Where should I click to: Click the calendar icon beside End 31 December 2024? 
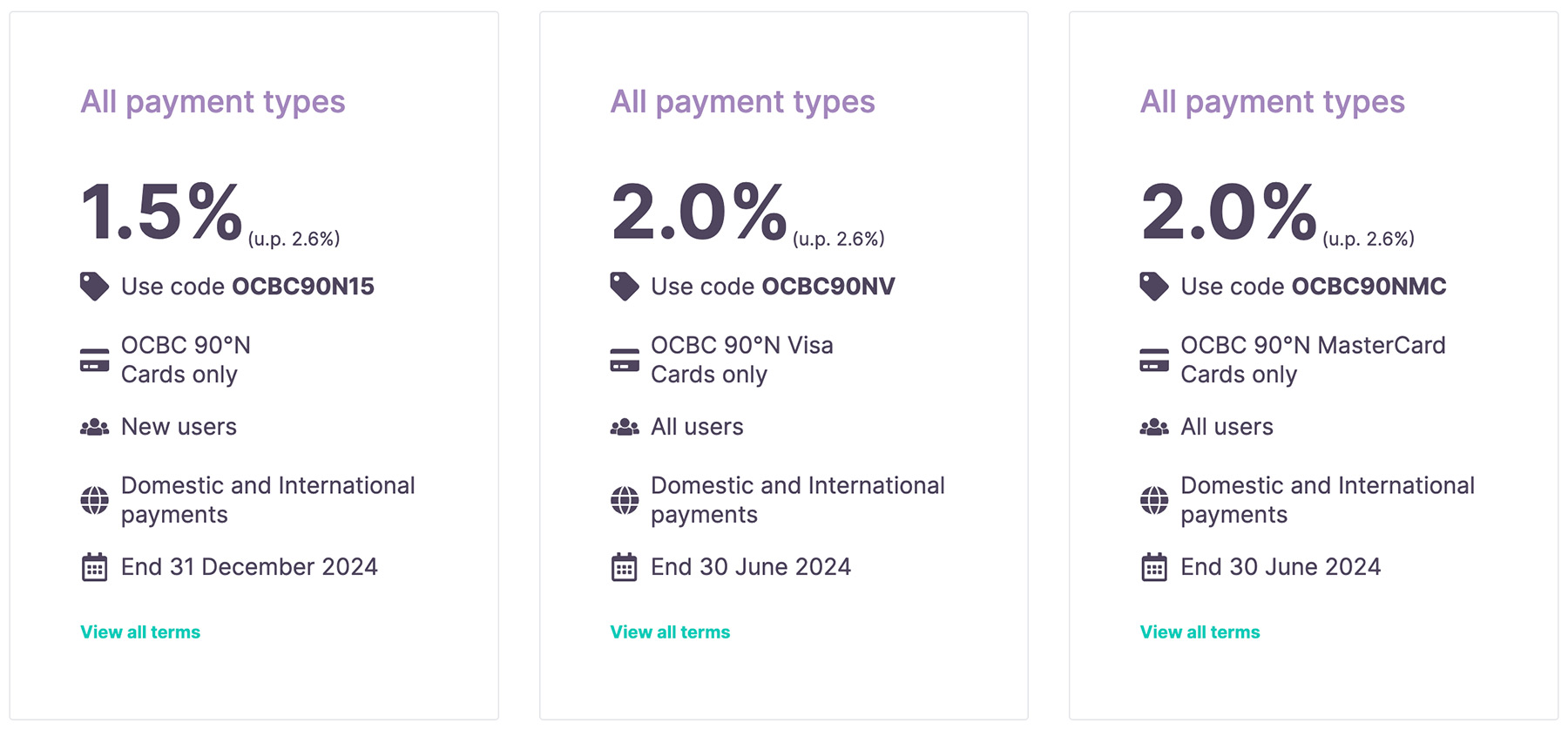[x=94, y=567]
